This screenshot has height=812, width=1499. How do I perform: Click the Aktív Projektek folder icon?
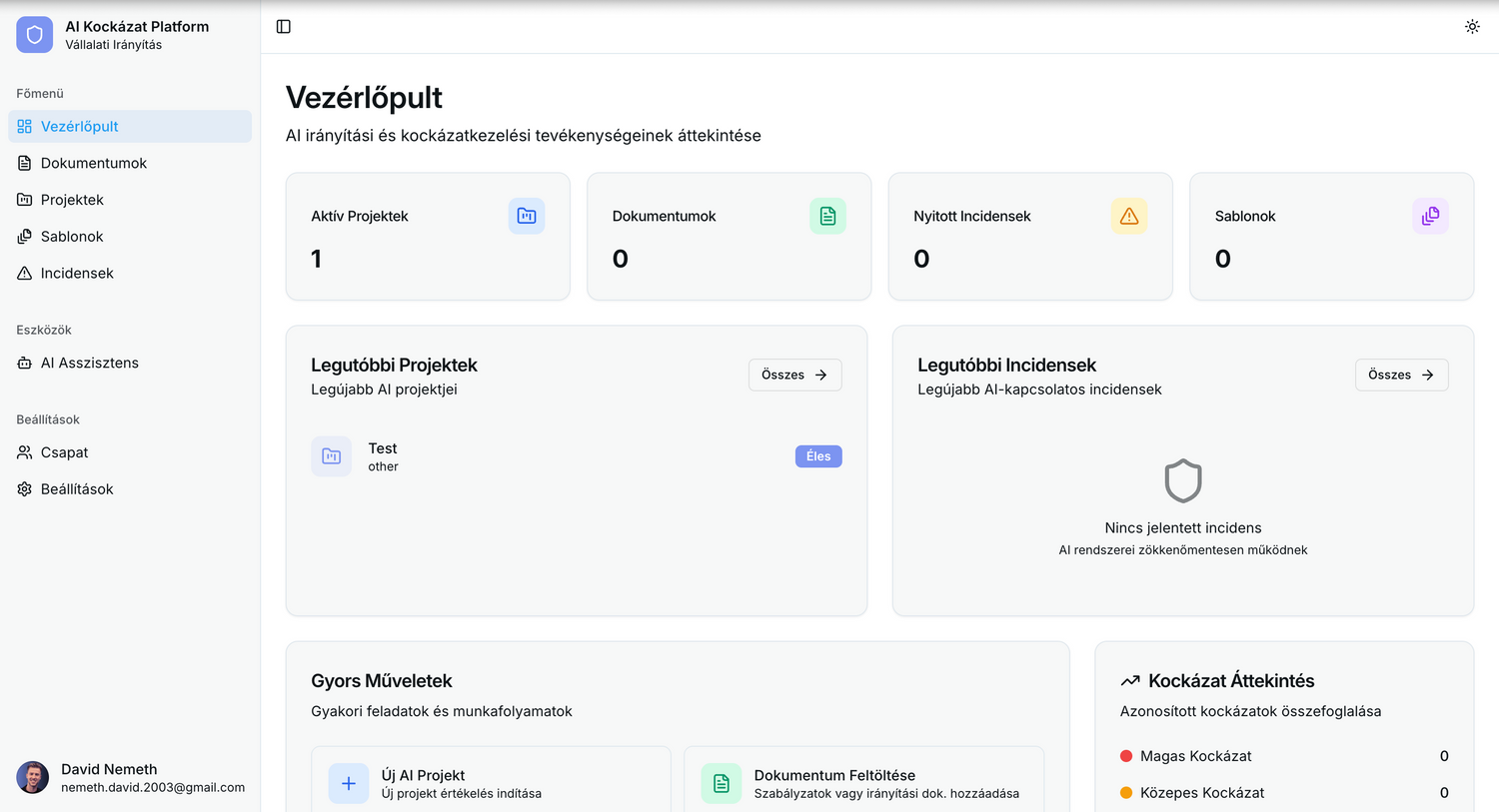pyautogui.click(x=527, y=216)
